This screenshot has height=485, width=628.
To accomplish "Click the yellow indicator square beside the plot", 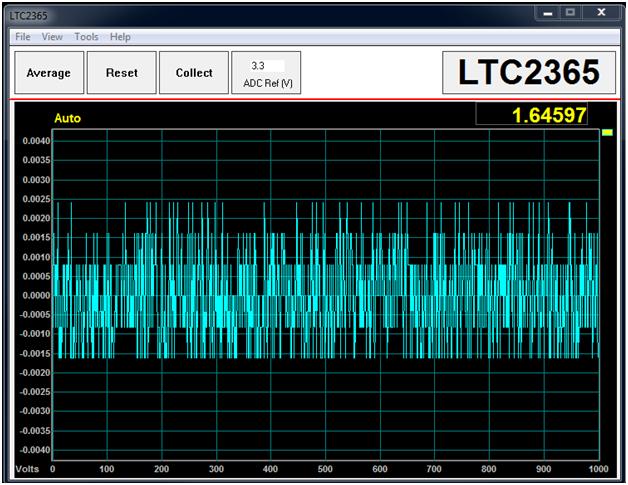I will (x=607, y=133).
